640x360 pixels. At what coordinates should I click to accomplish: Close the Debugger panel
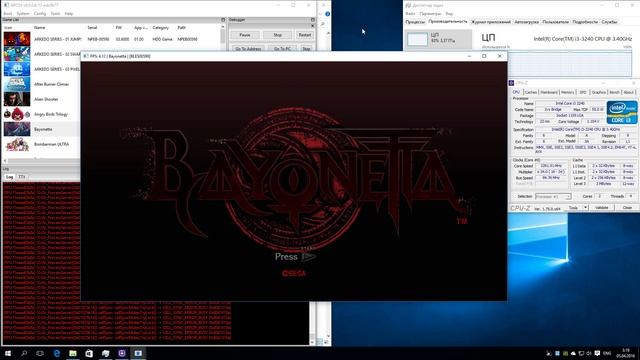pyautogui.click(x=313, y=26)
